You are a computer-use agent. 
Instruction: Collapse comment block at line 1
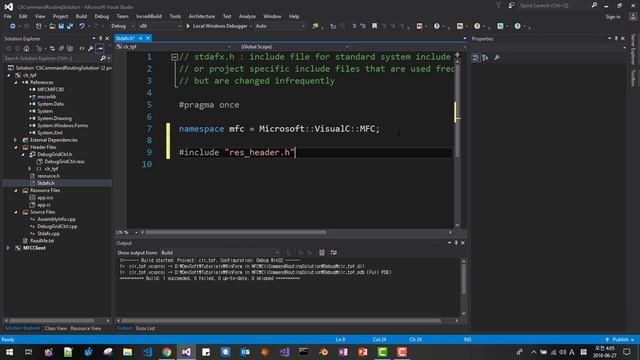coord(174,57)
